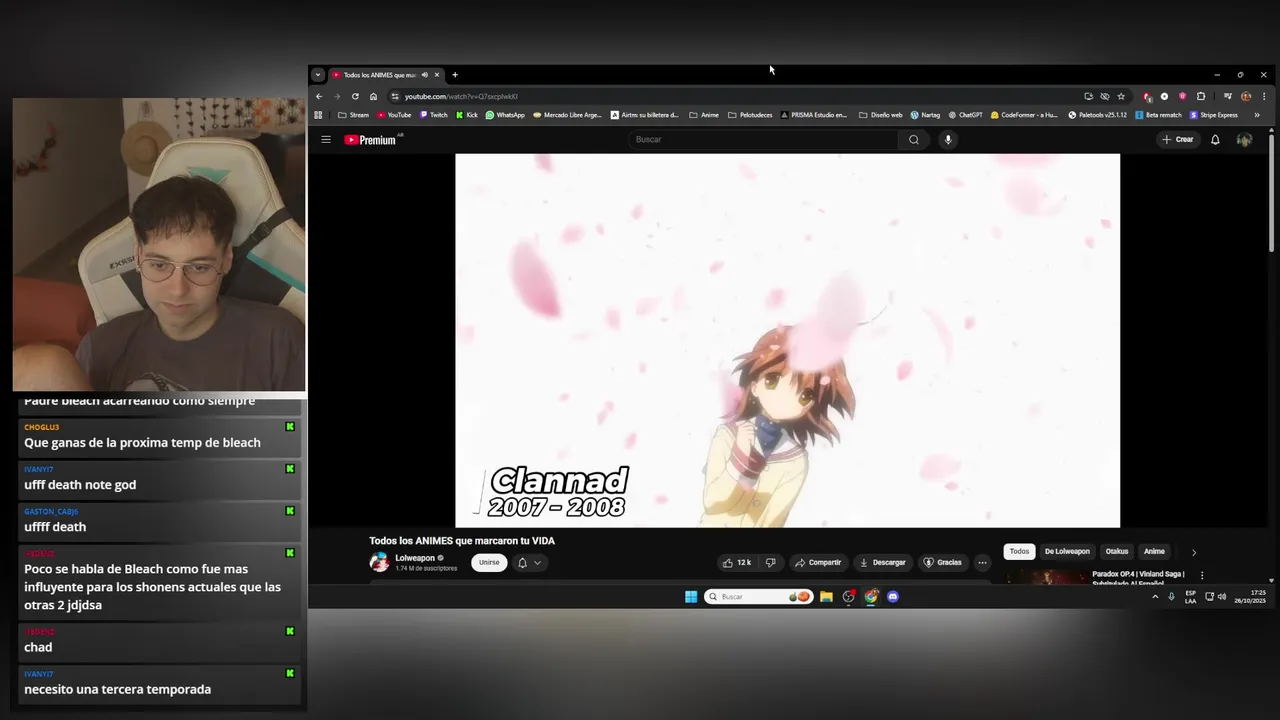Open File Explorer from the taskbar
Screen dimensions: 1280x720
click(x=826, y=597)
